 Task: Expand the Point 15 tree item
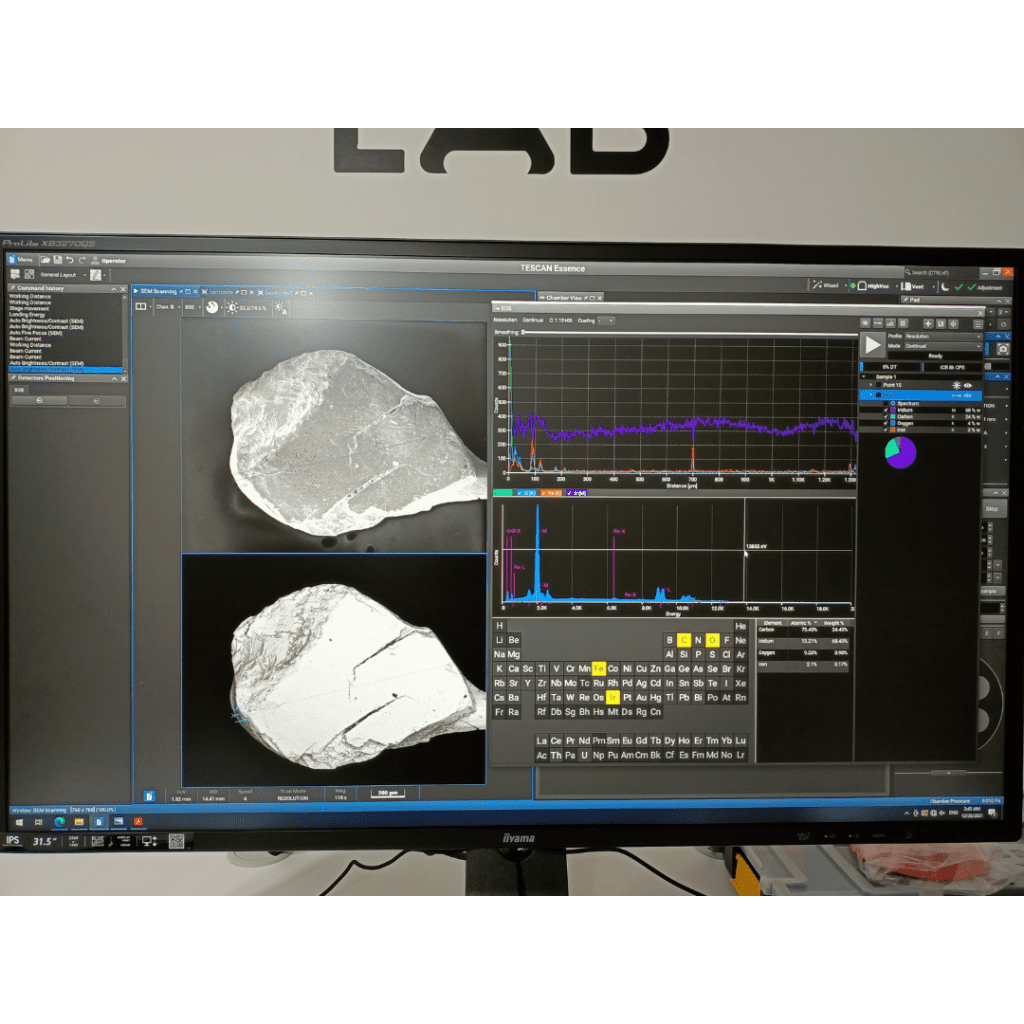click(x=871, y=385)
